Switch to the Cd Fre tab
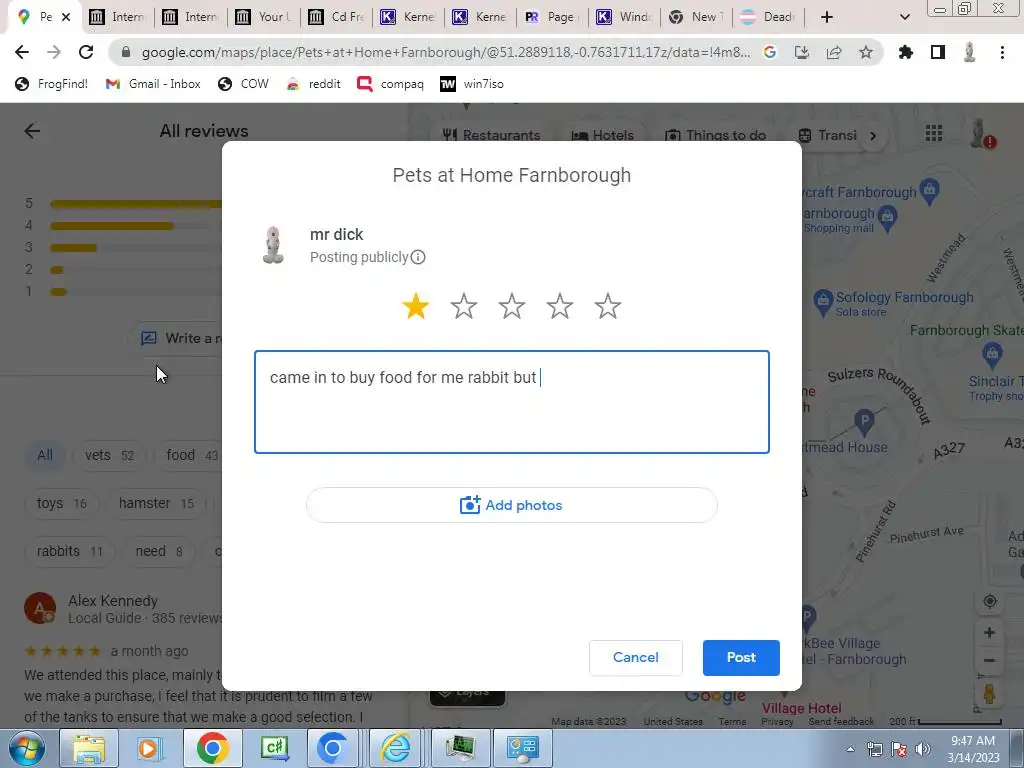Screen dimensions: 1024x768 [x=337, y=17]
